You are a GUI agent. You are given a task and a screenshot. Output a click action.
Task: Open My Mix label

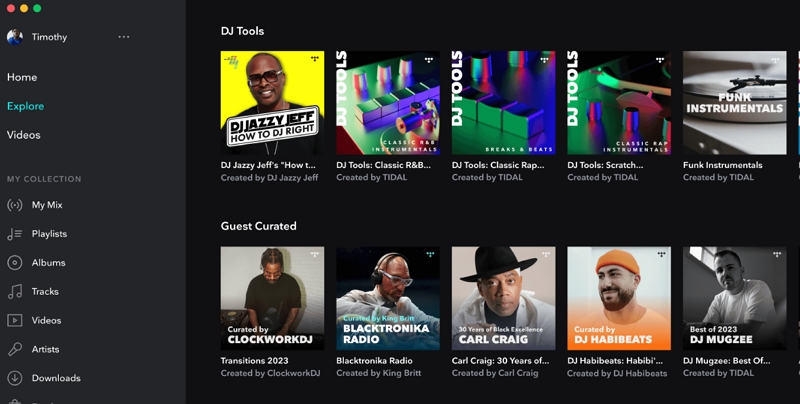point(47,205)
